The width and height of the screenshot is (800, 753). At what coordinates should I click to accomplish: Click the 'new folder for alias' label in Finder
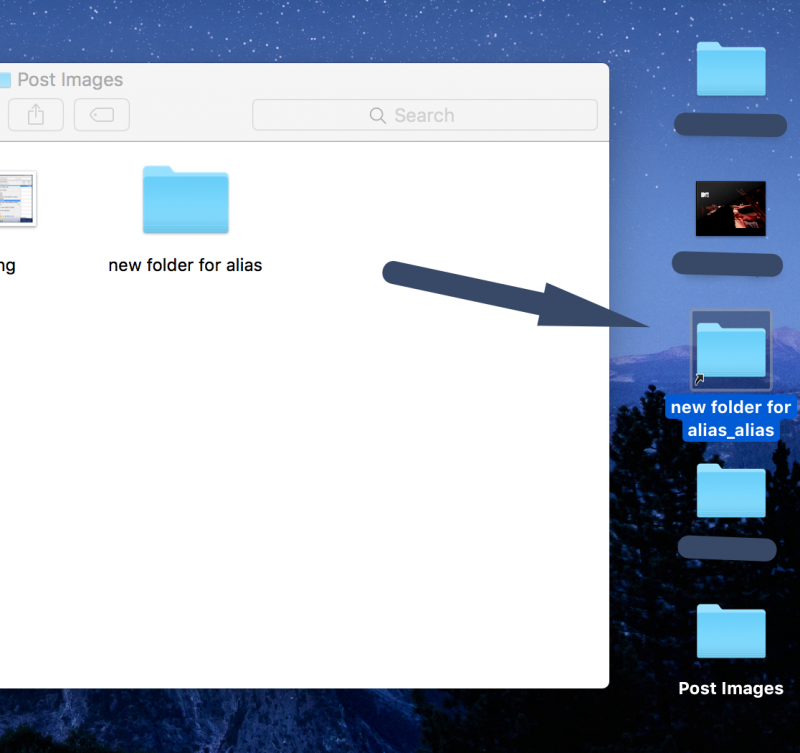click(x=185, y=265)
